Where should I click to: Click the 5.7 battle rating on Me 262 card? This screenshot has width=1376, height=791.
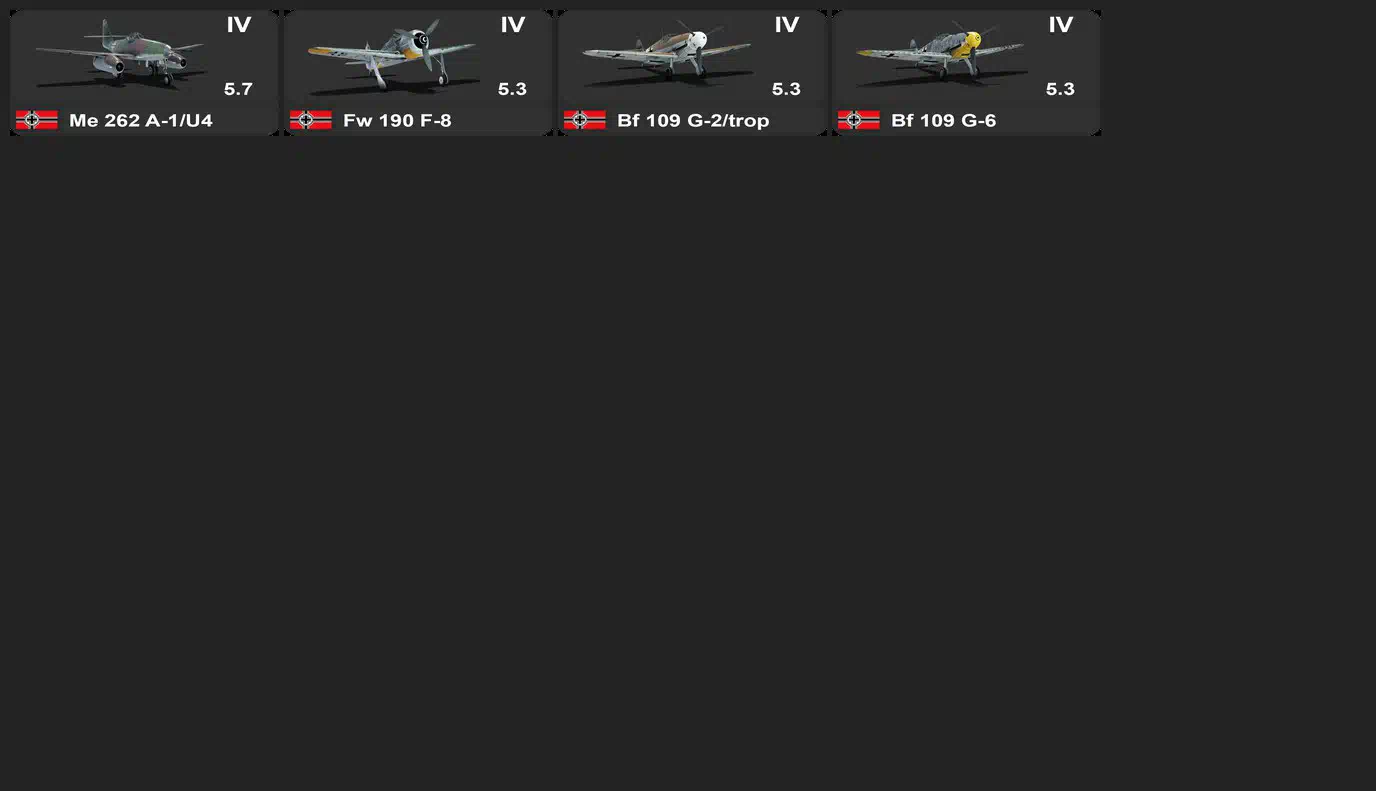click(238, 89)
